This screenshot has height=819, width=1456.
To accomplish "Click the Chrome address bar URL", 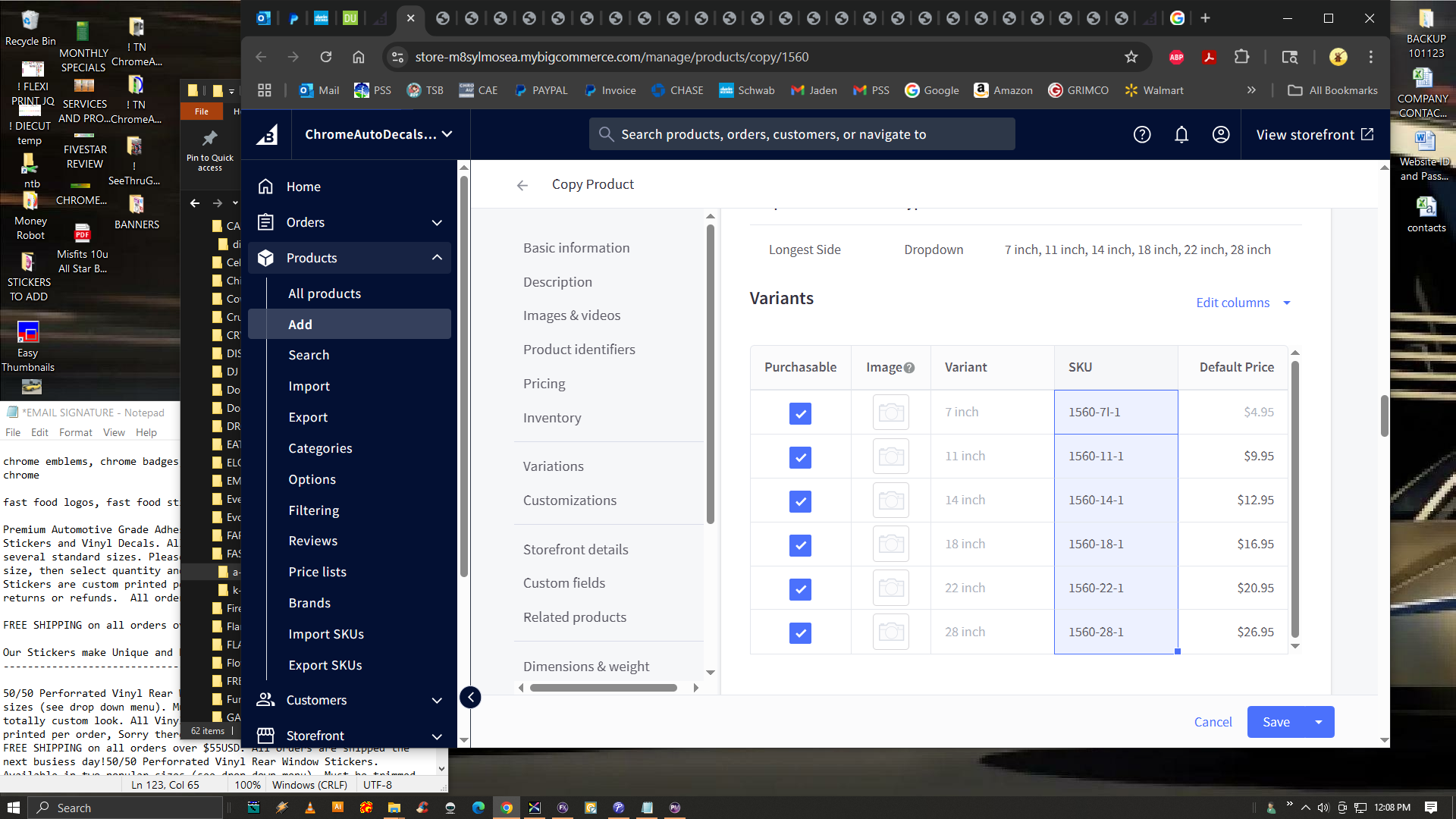I will (611, 57).
